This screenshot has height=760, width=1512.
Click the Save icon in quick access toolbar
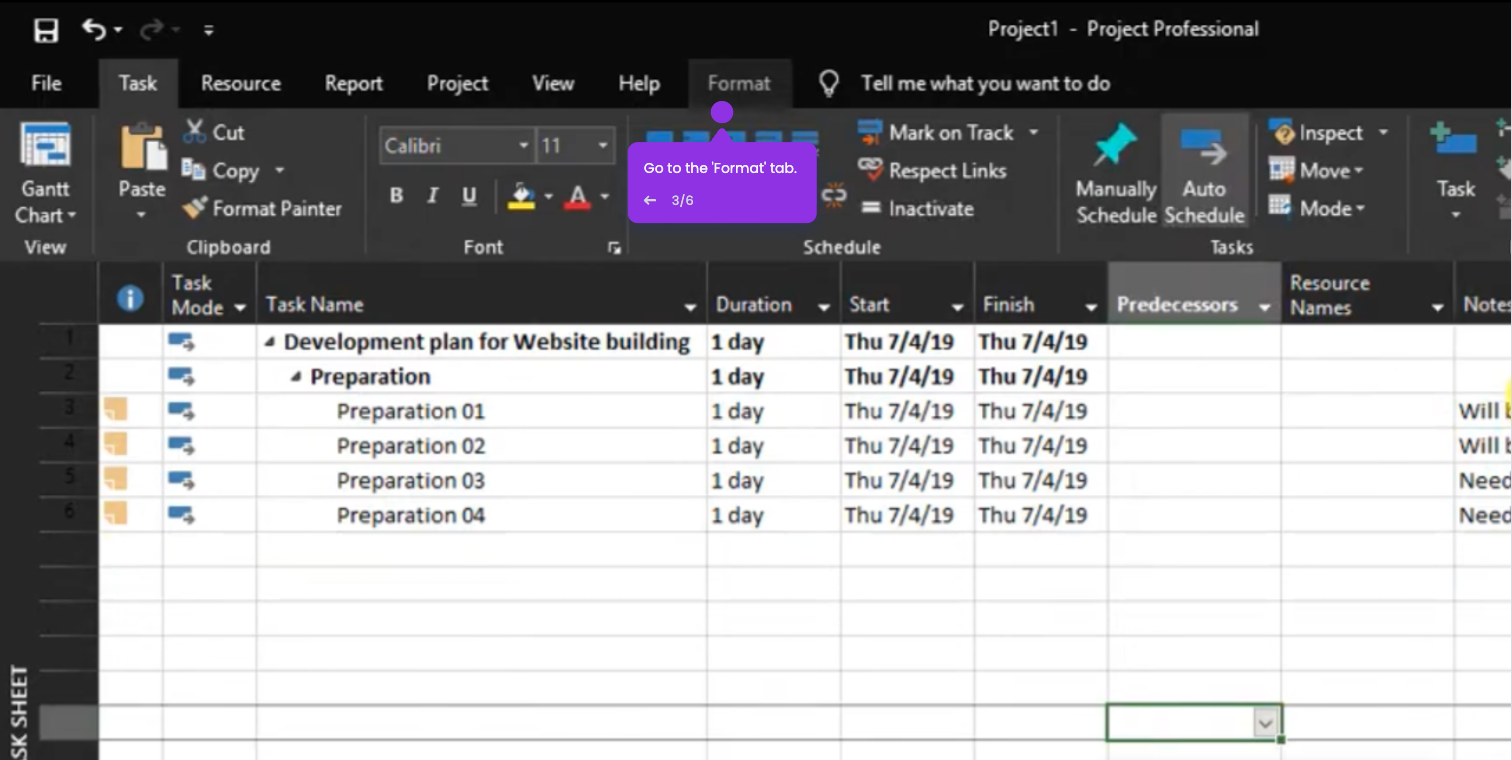coord(46,31)
